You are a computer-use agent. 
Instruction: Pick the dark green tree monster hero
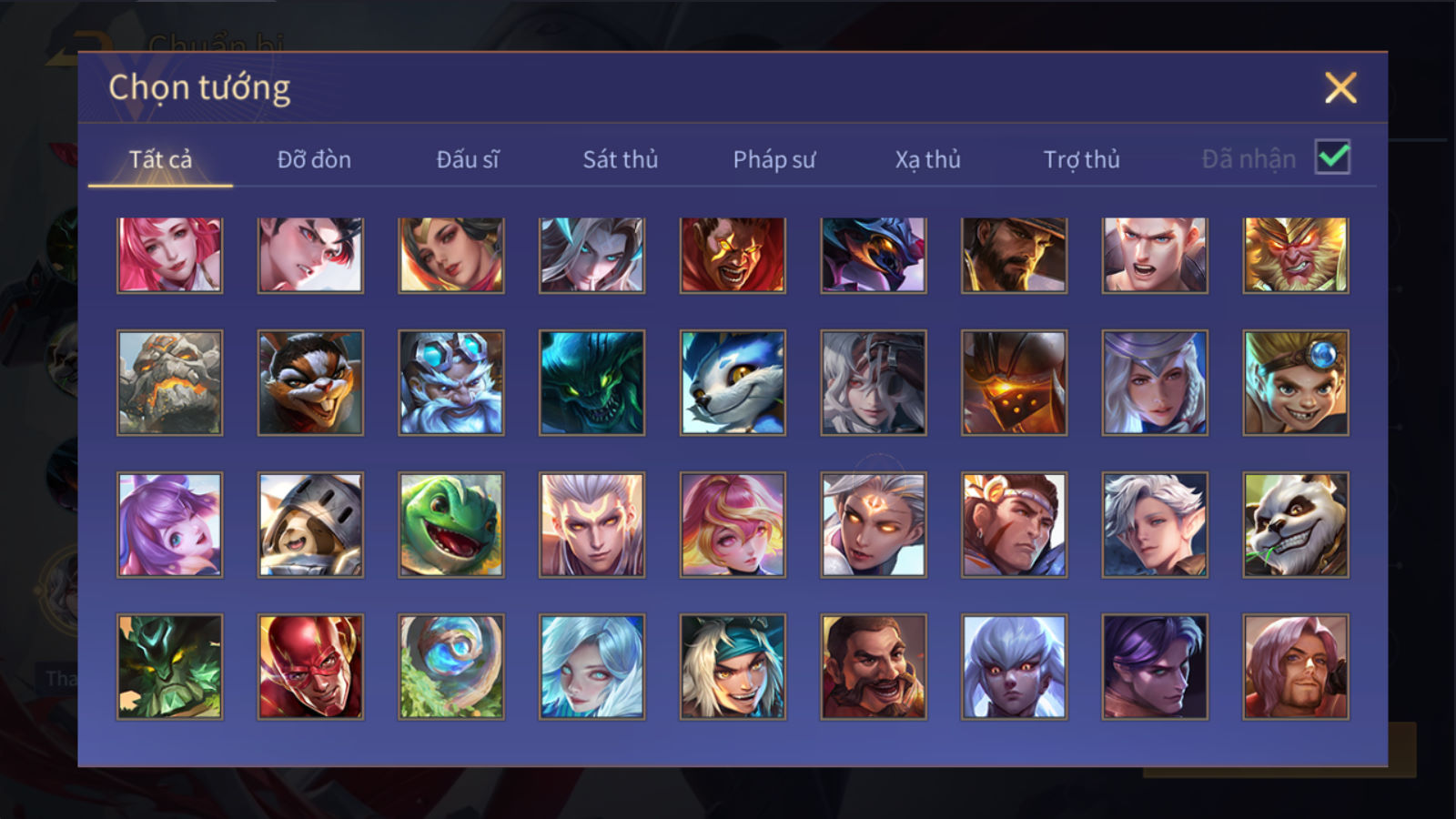[169, 667]
